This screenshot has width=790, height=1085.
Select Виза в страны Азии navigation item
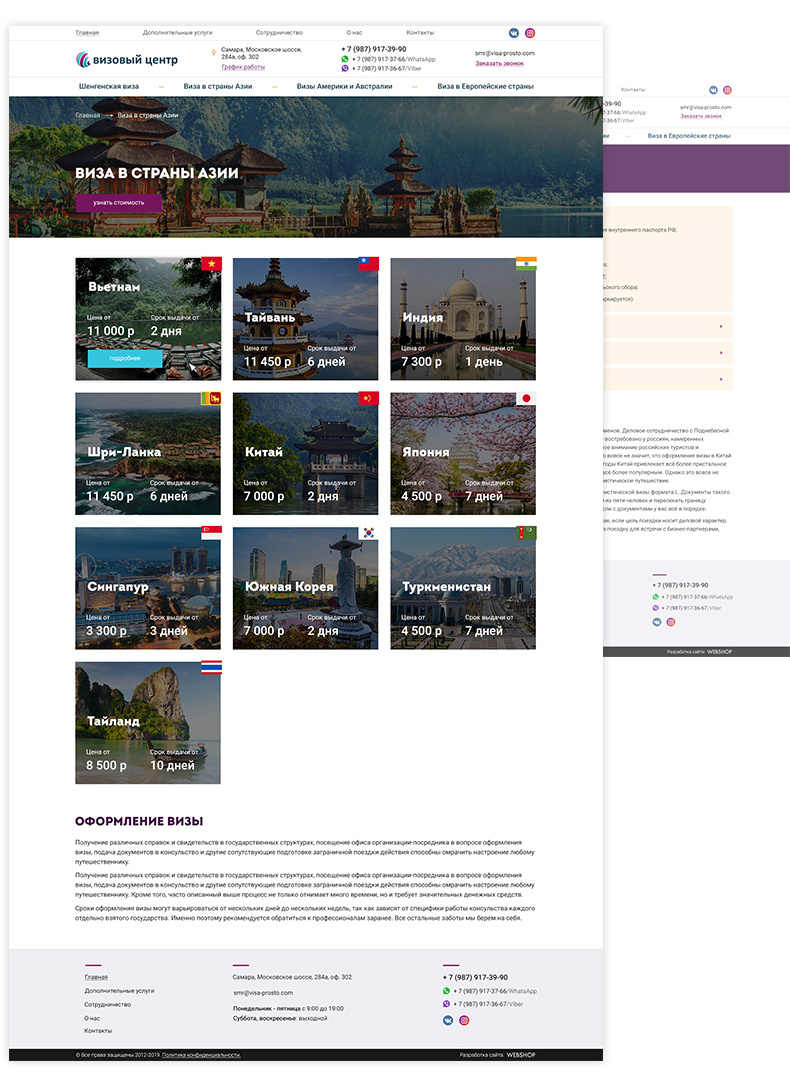218,86
